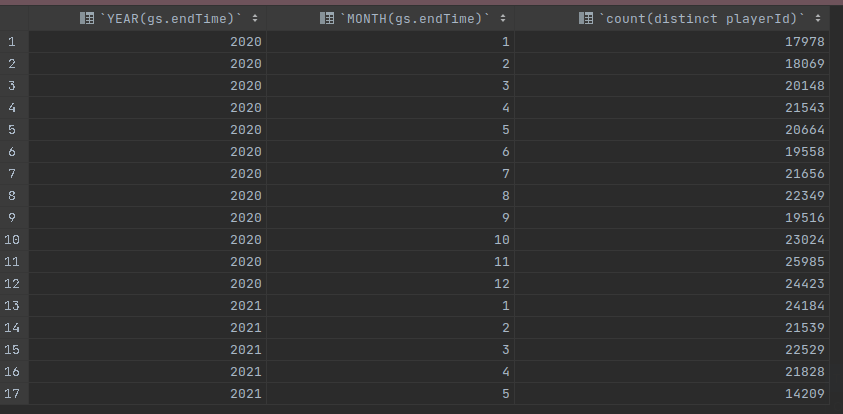Viewport: 843px width, 414px height.
Task: Click the month cell 12 in row 12
Action: coord(390,284)
